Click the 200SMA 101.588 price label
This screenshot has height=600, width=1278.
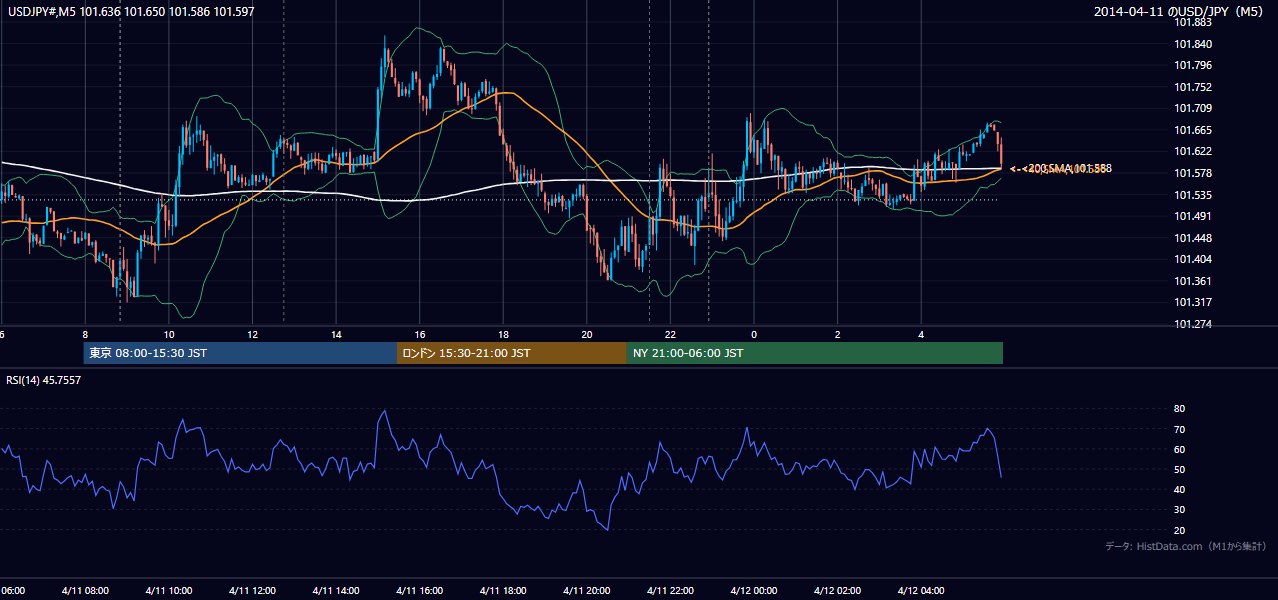pos(1068,168)
